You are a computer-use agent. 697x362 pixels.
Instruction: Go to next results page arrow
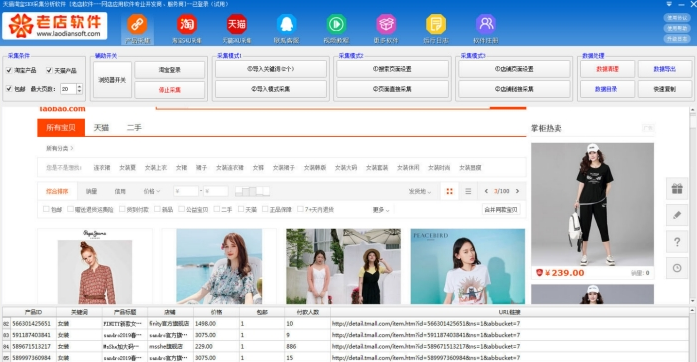pos(517,191)
